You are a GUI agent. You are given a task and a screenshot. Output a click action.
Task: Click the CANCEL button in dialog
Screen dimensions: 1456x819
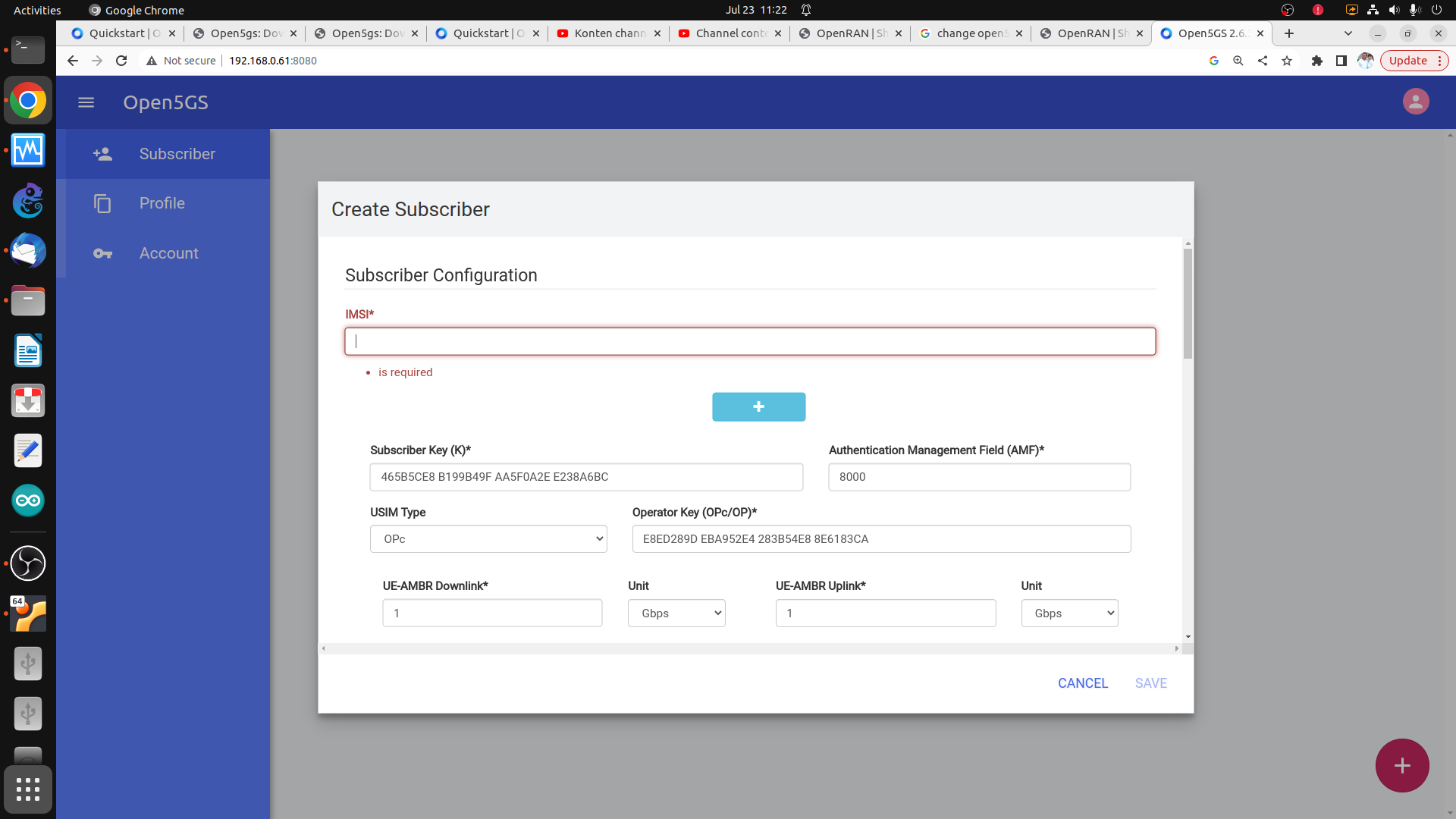pos(1082,683)
